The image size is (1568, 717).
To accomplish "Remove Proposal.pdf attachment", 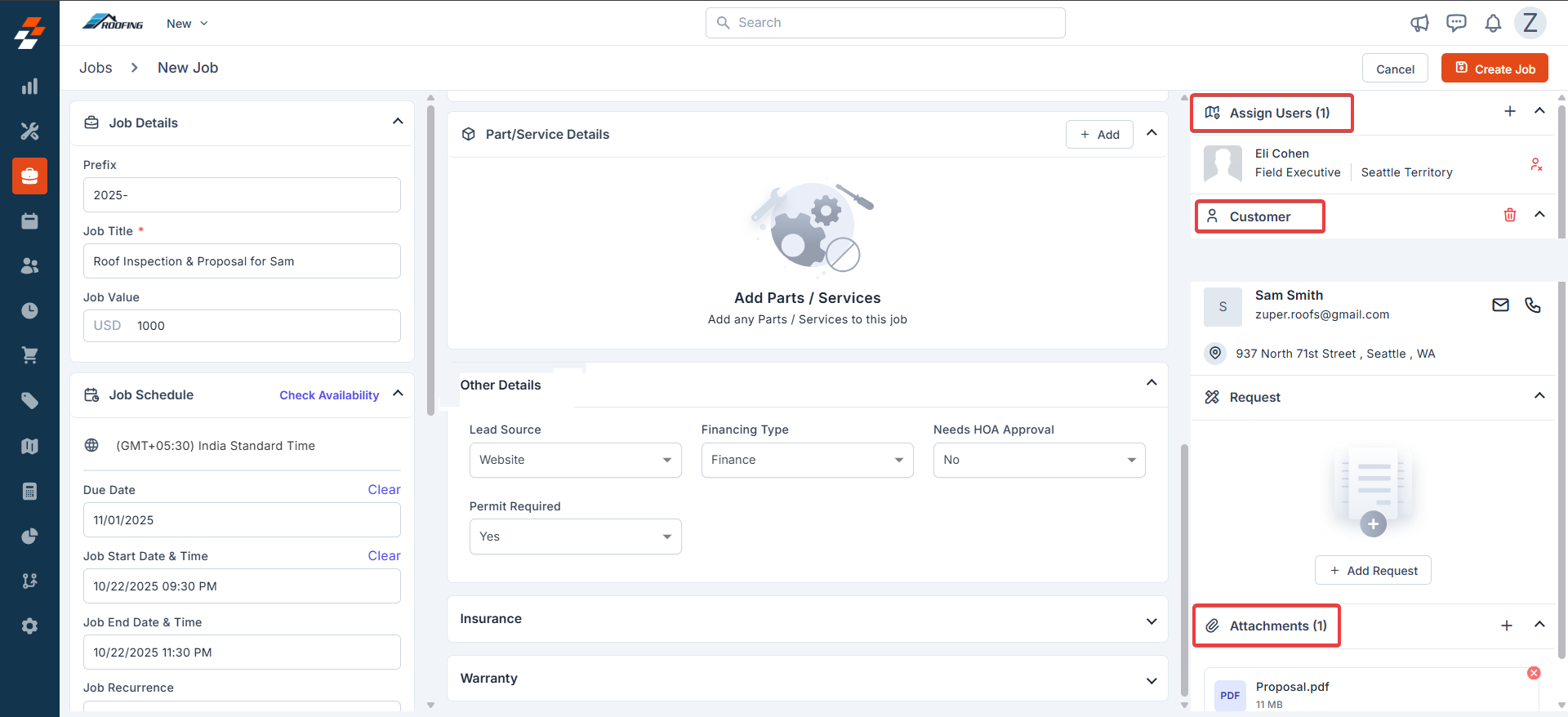I will pos(1534,673).
